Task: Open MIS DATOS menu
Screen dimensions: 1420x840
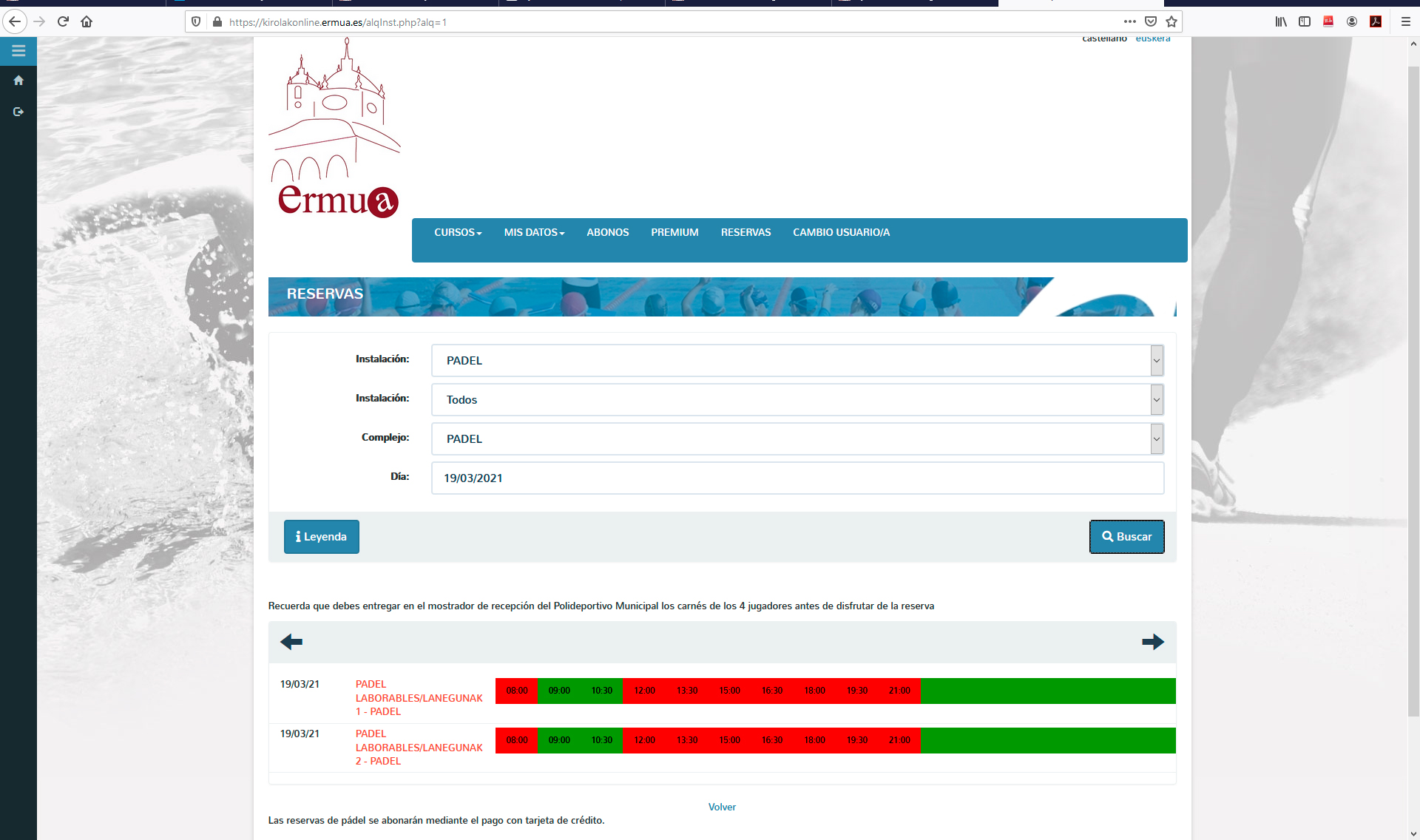Action: pos(533,232)
